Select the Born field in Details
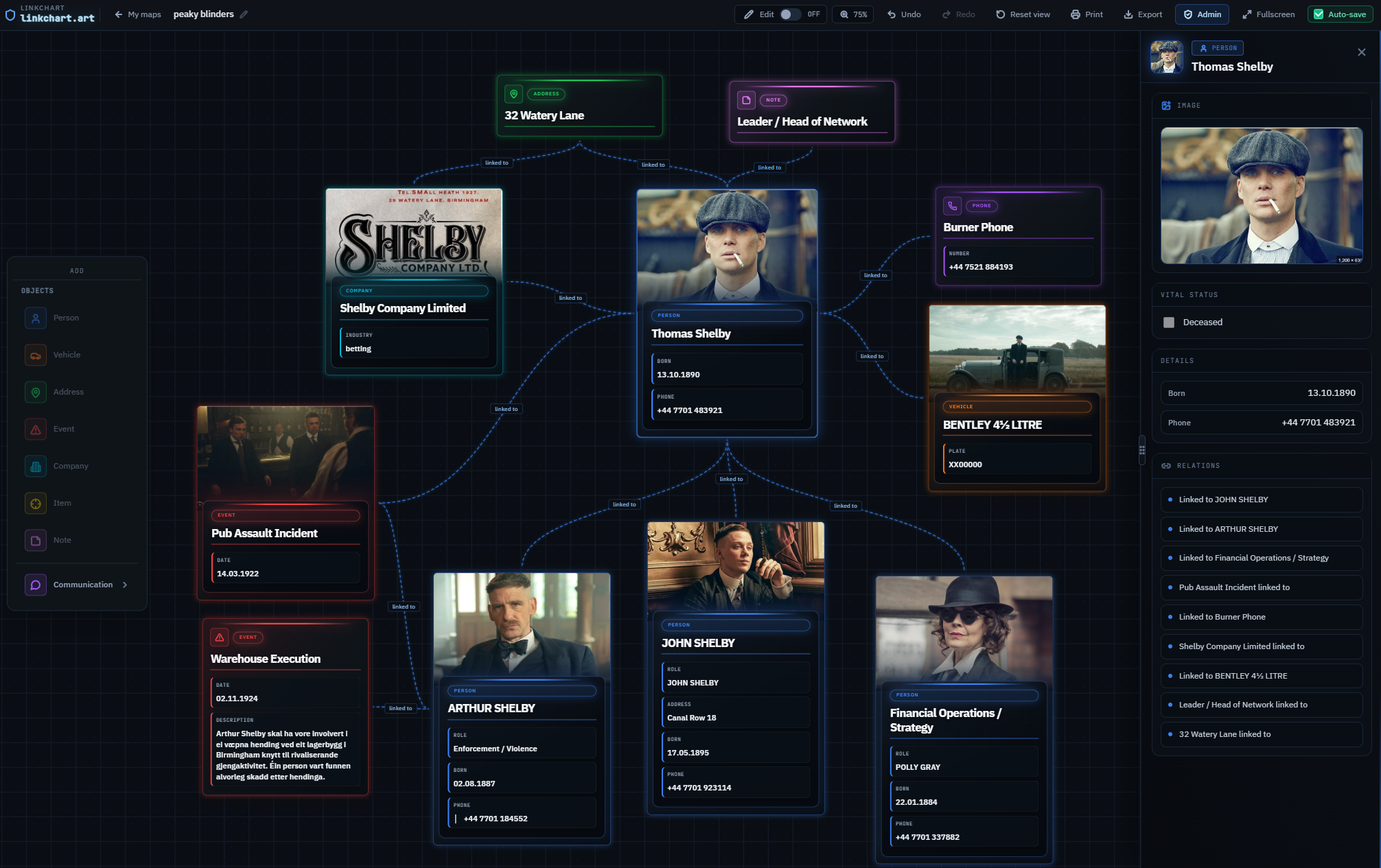Screen dimensions: 1381x868 point(1262,393)
